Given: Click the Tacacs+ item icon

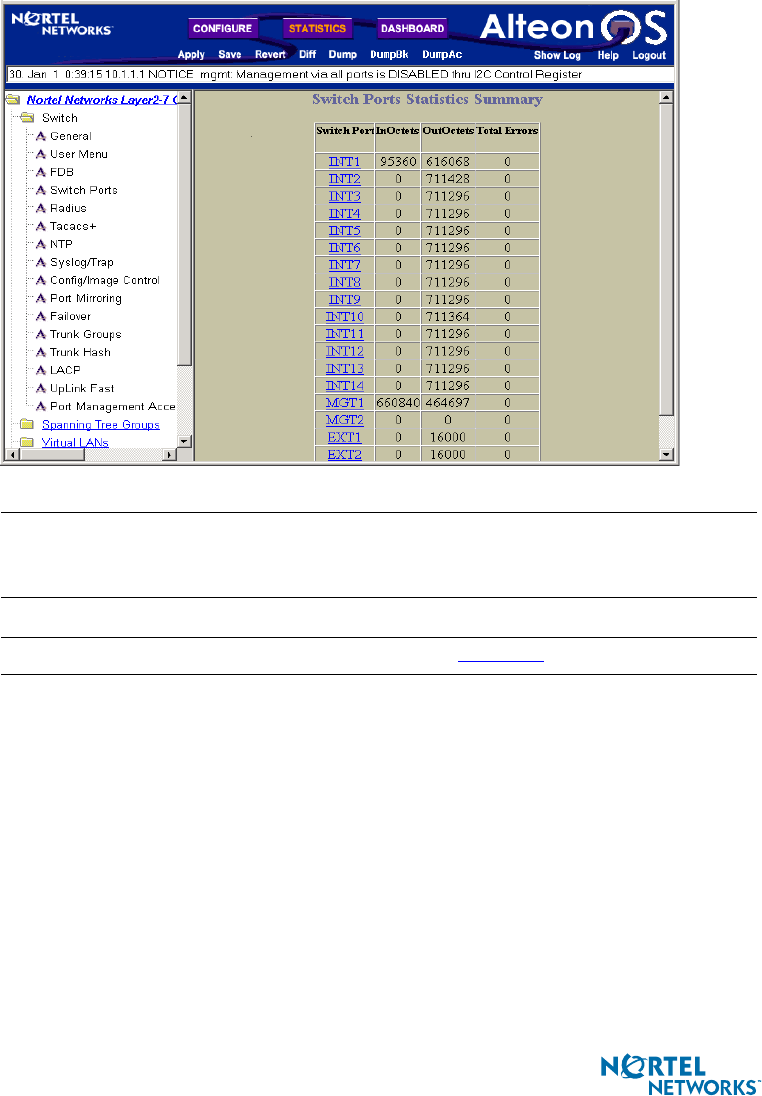Looking at the screenshot, I should tap(41, 226).
